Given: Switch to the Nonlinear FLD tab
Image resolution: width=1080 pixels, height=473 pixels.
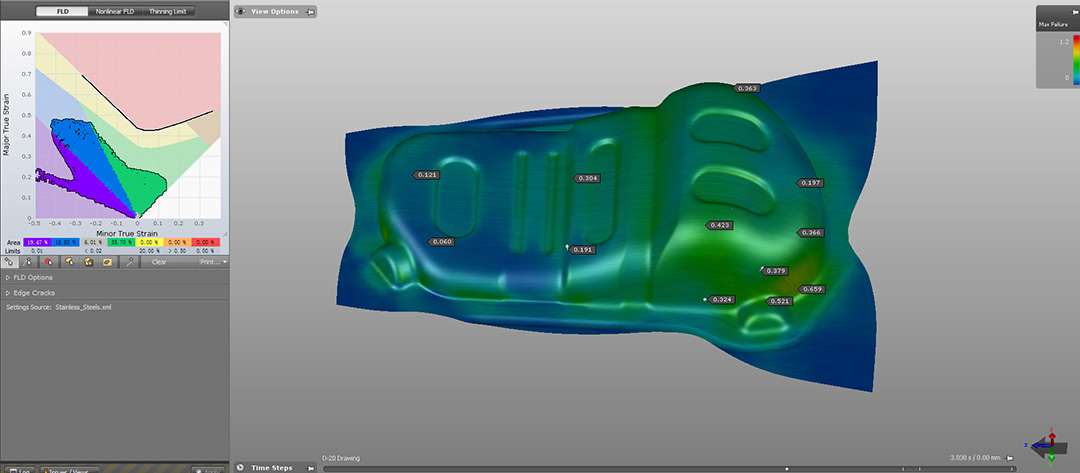Looking at the screenshot, I should [x=115, y=12].
